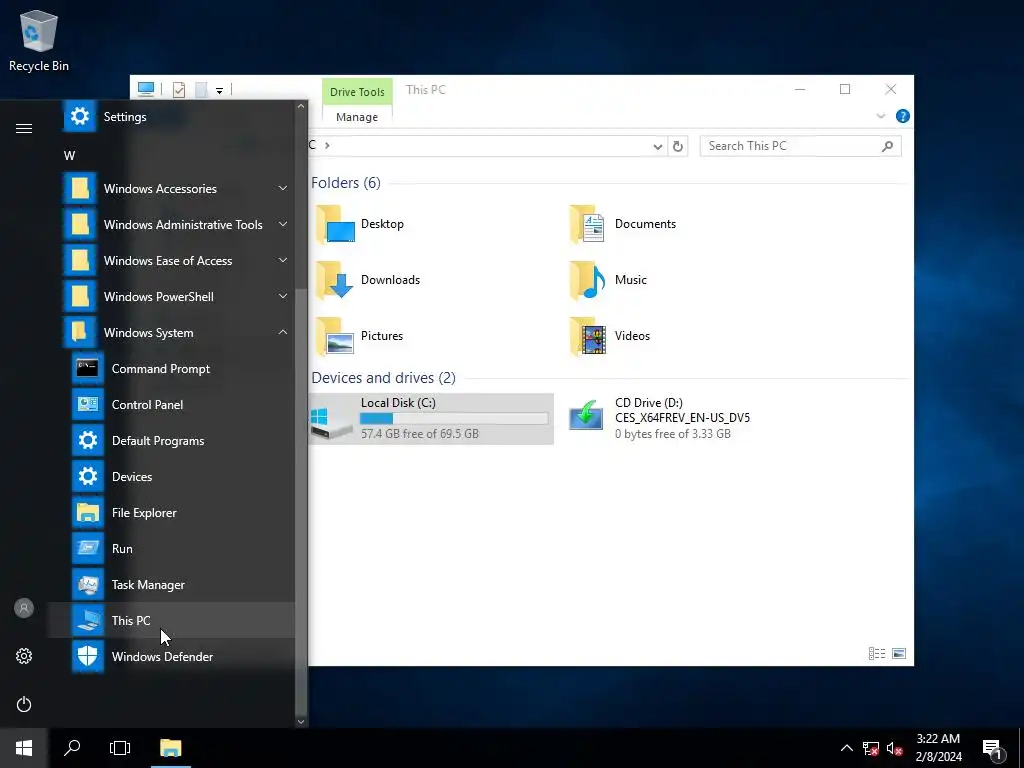
Task: Expand Windows PowerShell folder
Action: (x=171, y=296)
